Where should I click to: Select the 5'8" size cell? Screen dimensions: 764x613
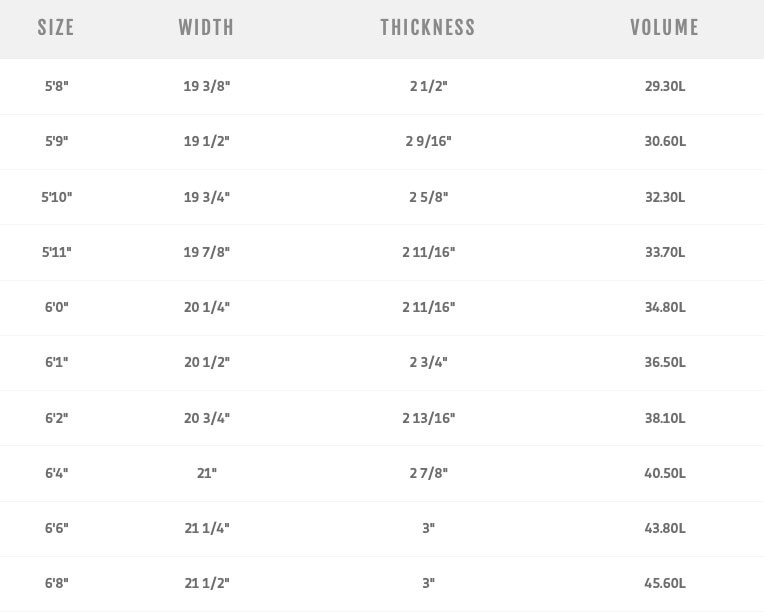click(57, 86)
